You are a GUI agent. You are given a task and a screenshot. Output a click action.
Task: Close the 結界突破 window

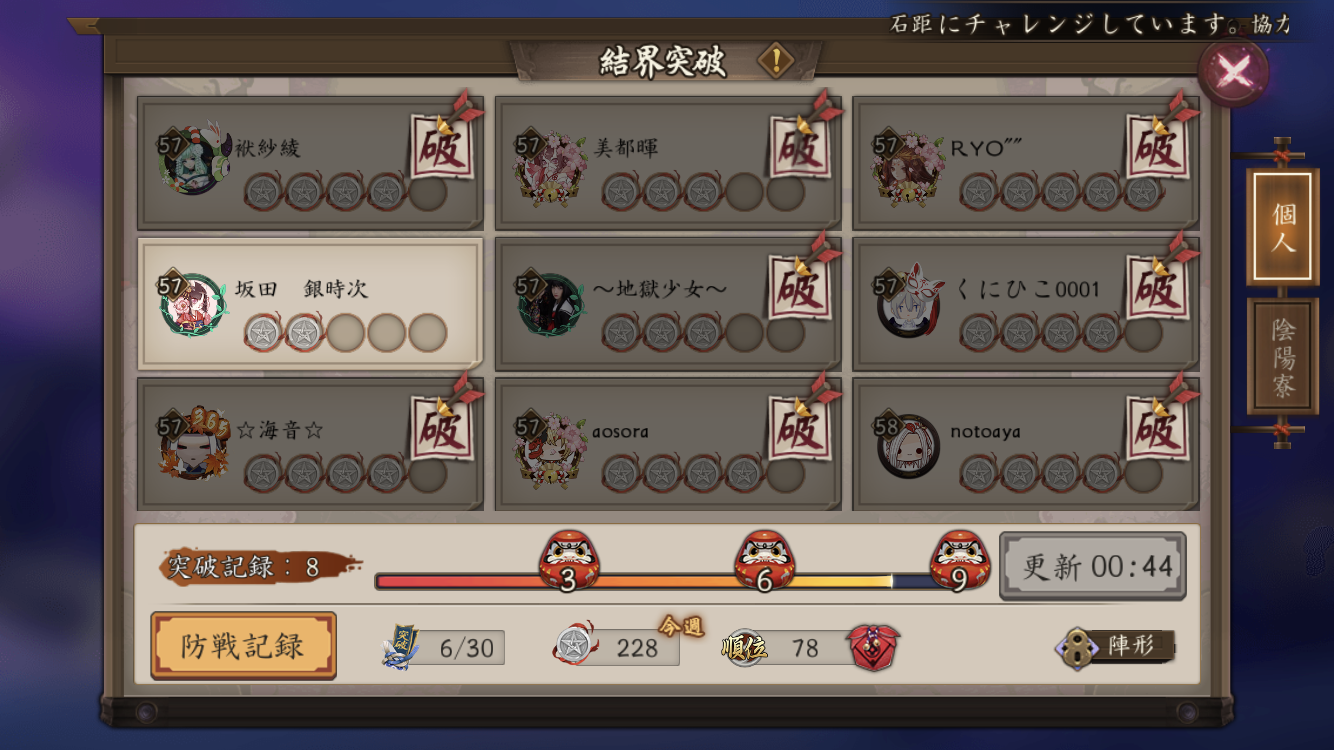1234,70
